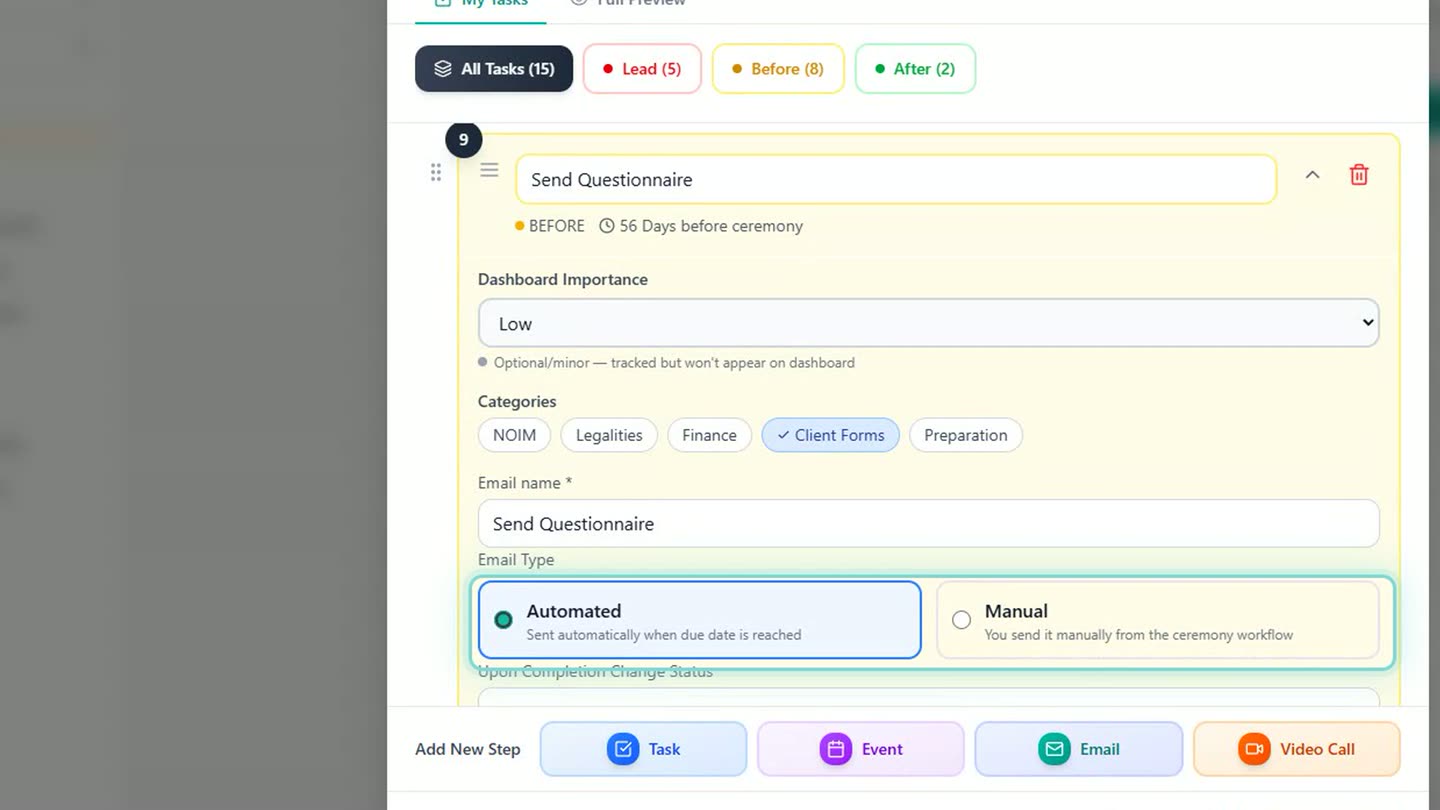Toggle the Finance category chip
This screenshot has height=810, width=1440.
coord(709,435)
